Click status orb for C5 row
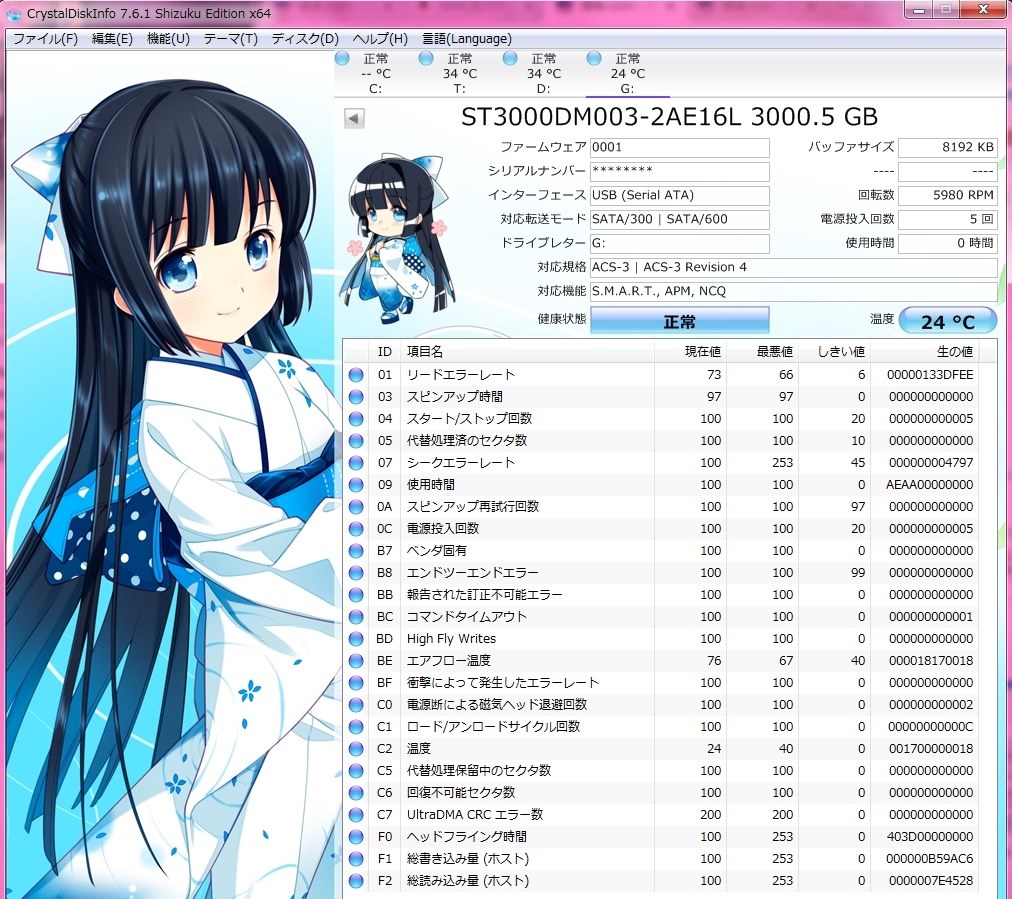1012x899 pixels. pyautogui.click(x=356, y=771)
